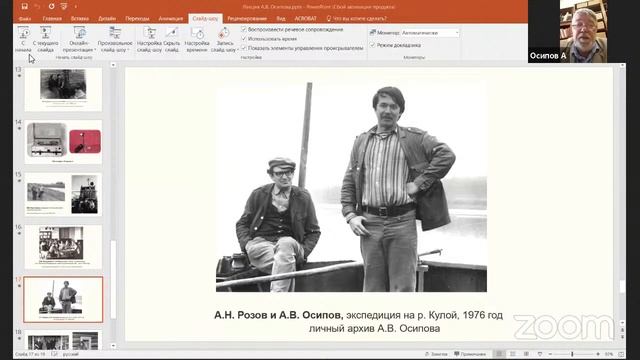
Task: Click the slide counter in status bar
Action: (x=30, y=354)
